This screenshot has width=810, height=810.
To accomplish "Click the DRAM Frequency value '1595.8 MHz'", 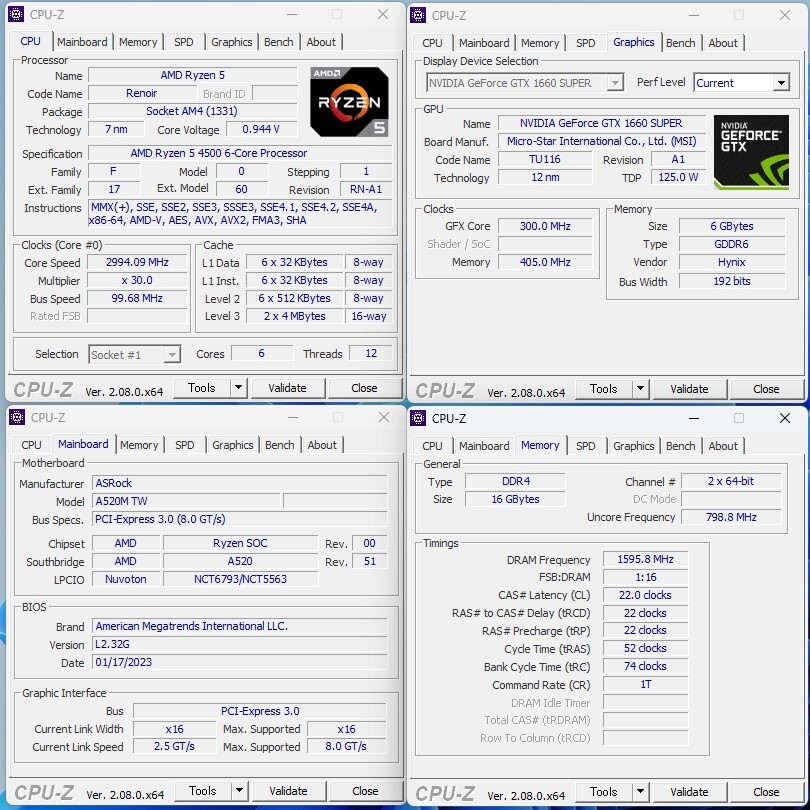I will click(645, 559).
